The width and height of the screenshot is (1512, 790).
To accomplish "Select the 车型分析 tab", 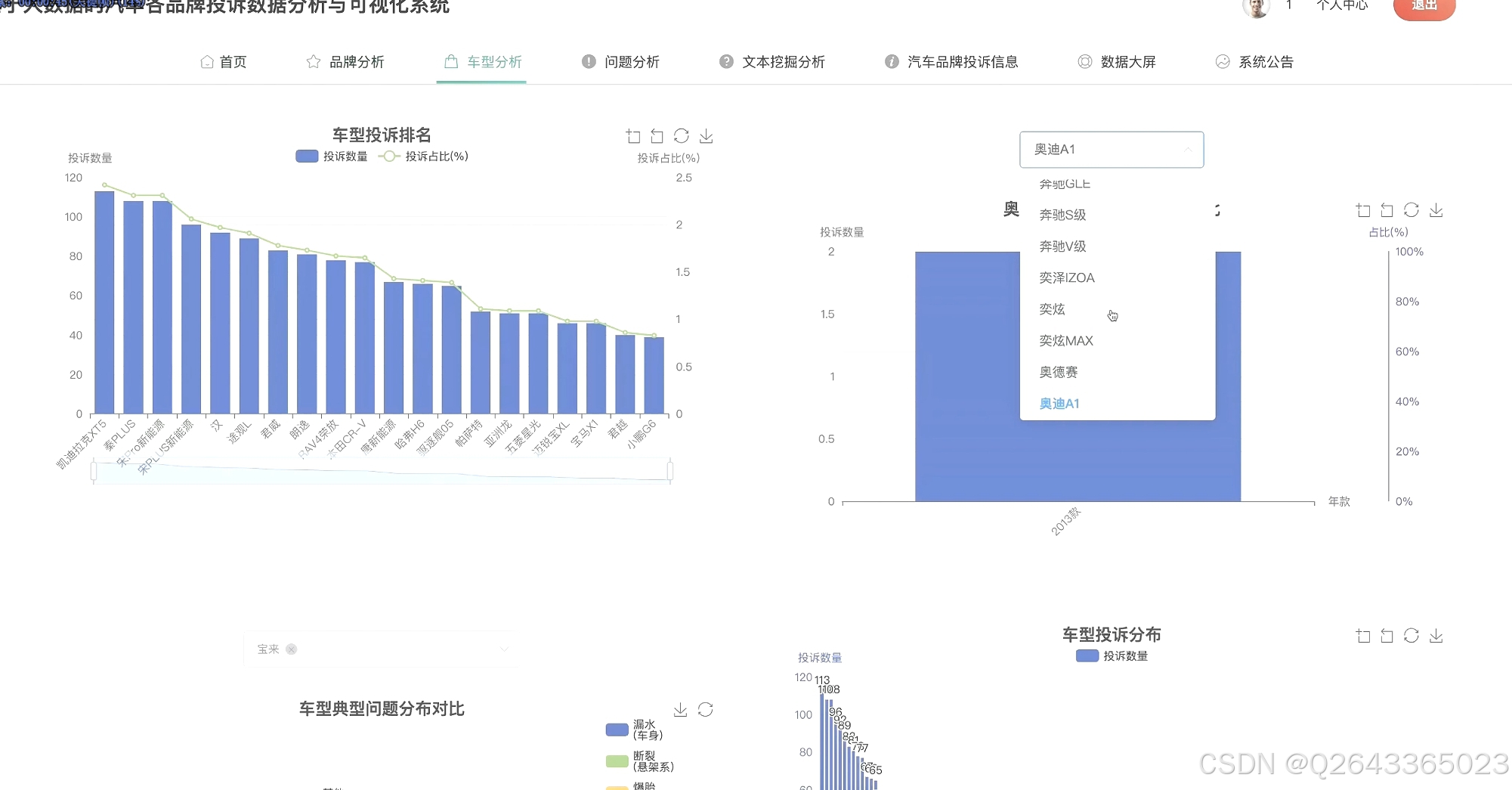I will point(483,62).
